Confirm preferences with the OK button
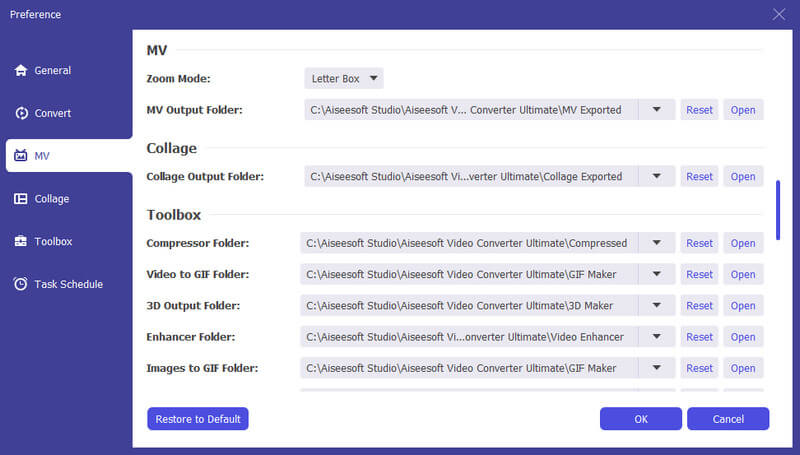The height and width of the screenshot is (455, 800). pyautogui.click(x=641, y=419)
